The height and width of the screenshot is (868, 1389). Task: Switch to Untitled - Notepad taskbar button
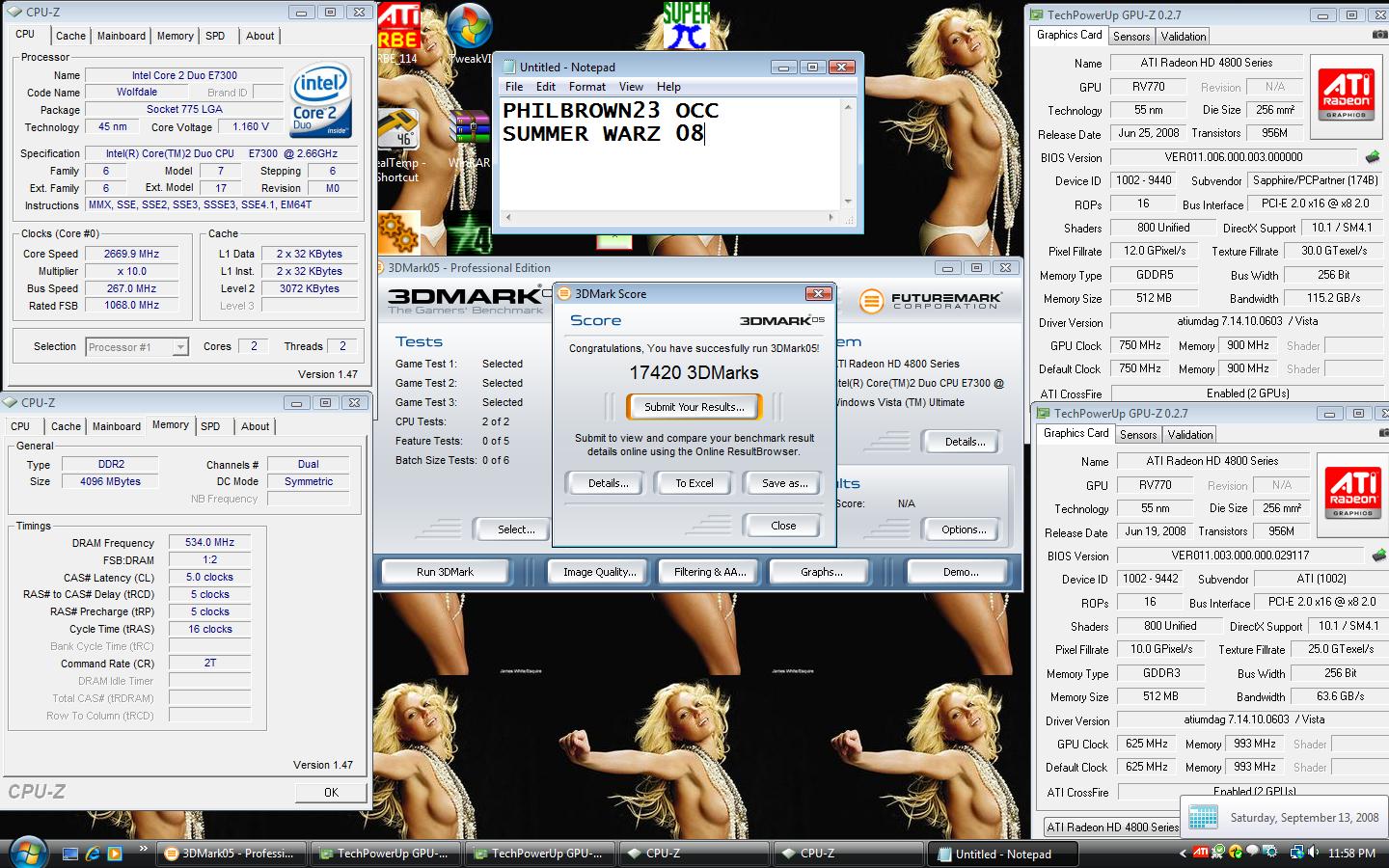[x=1003, y=854]
